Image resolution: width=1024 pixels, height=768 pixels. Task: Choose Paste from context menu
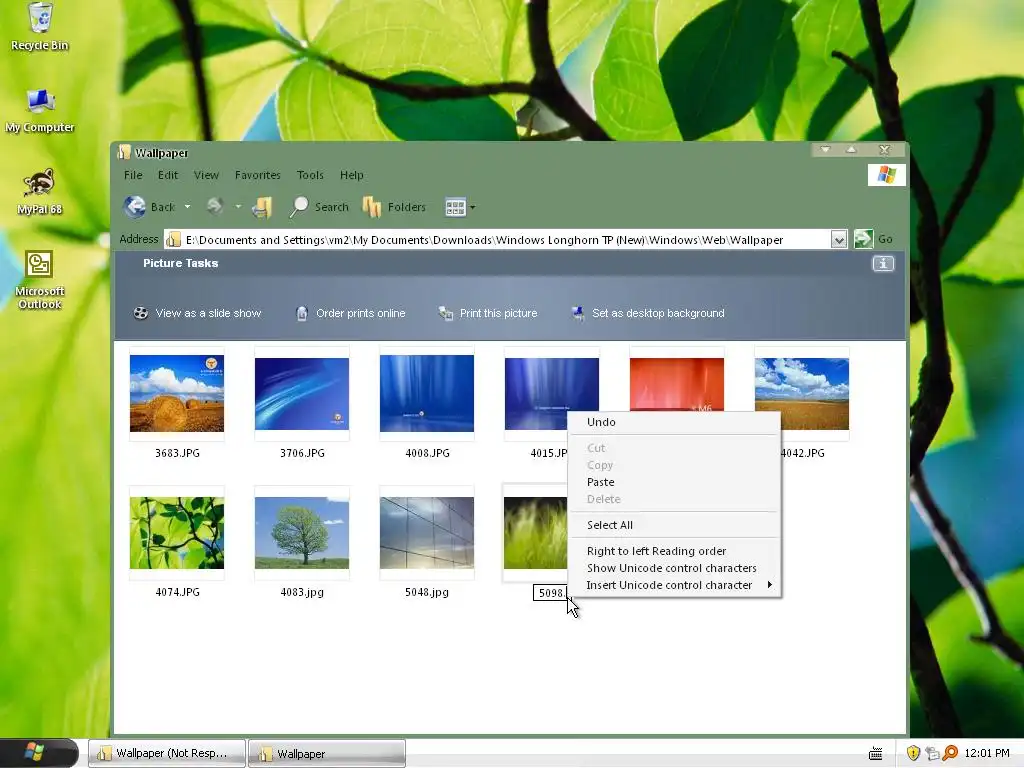(x=675, y=482)
